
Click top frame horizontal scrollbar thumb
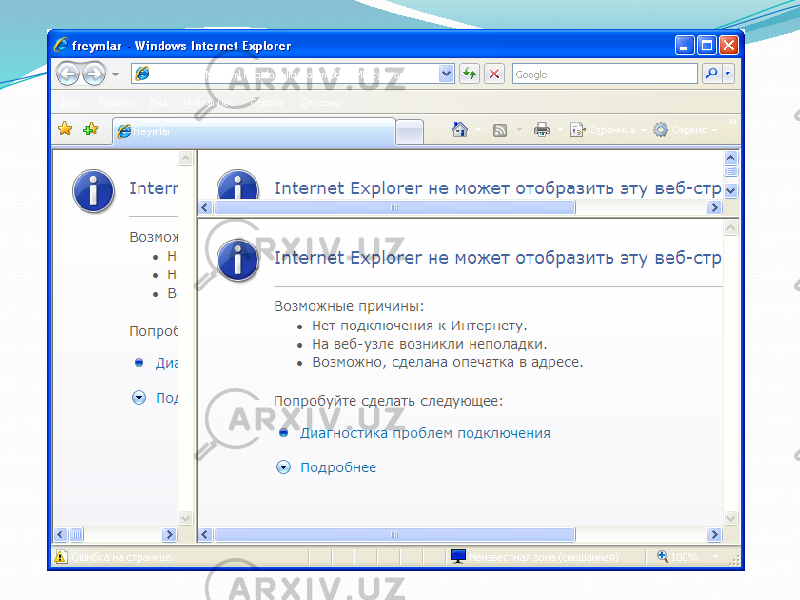click(395, 207)
